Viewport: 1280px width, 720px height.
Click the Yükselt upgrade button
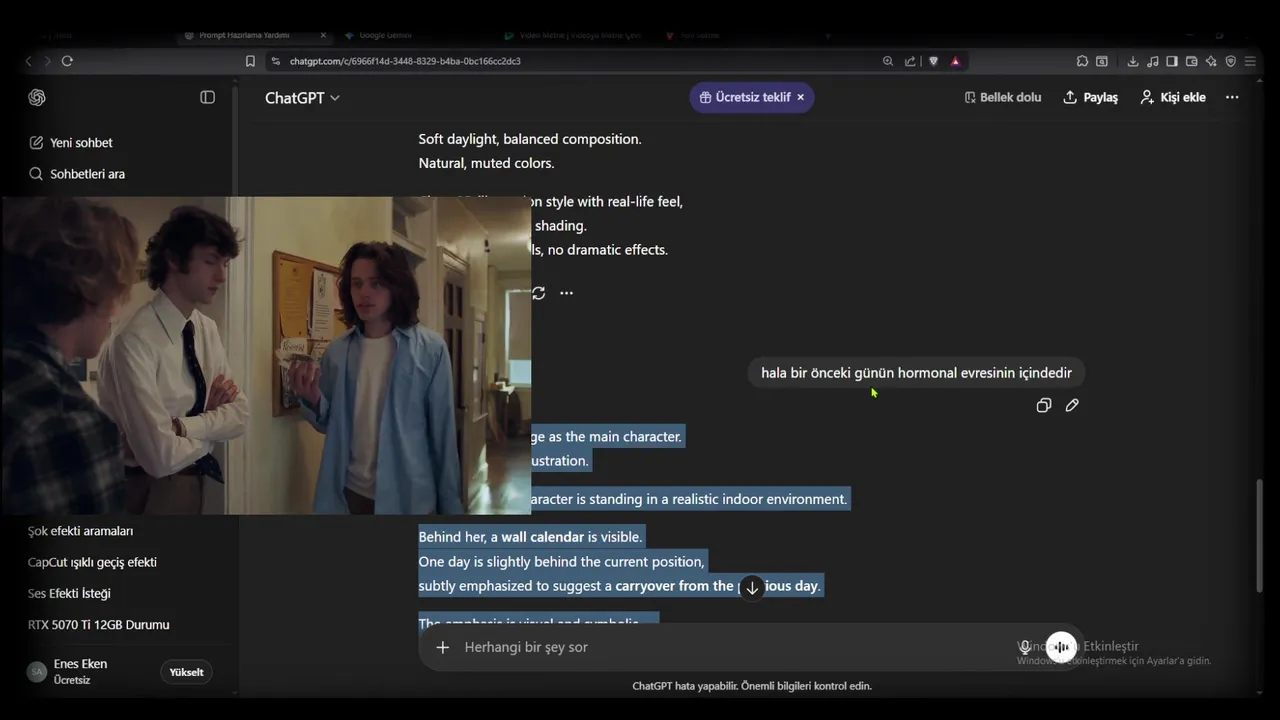(x=186, y=672)
